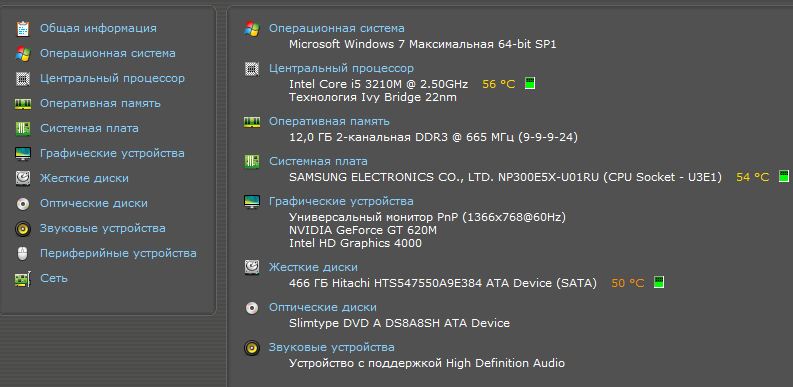Click the Windows flag icon in sidebar
793x387 pixels.
pyautogui.click(x=23, y=54)
